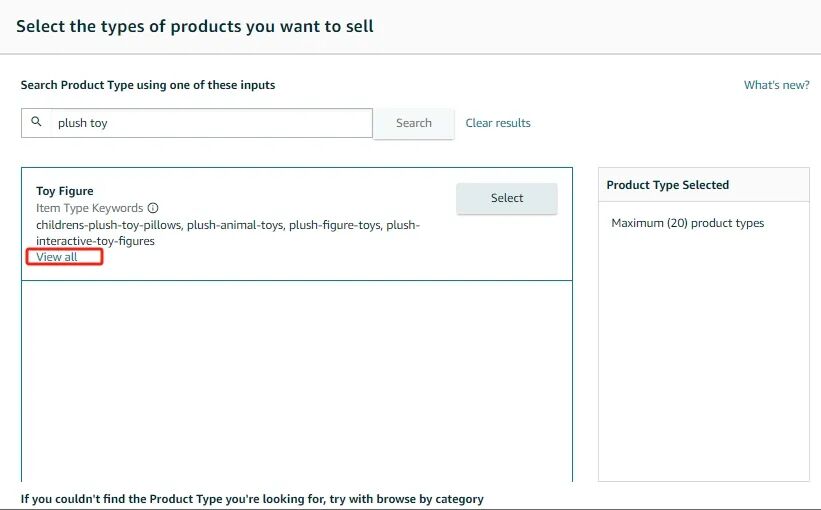Select the Toy Figure product type
This screenshot has height=510, width=821.
[x=506, y=198]
